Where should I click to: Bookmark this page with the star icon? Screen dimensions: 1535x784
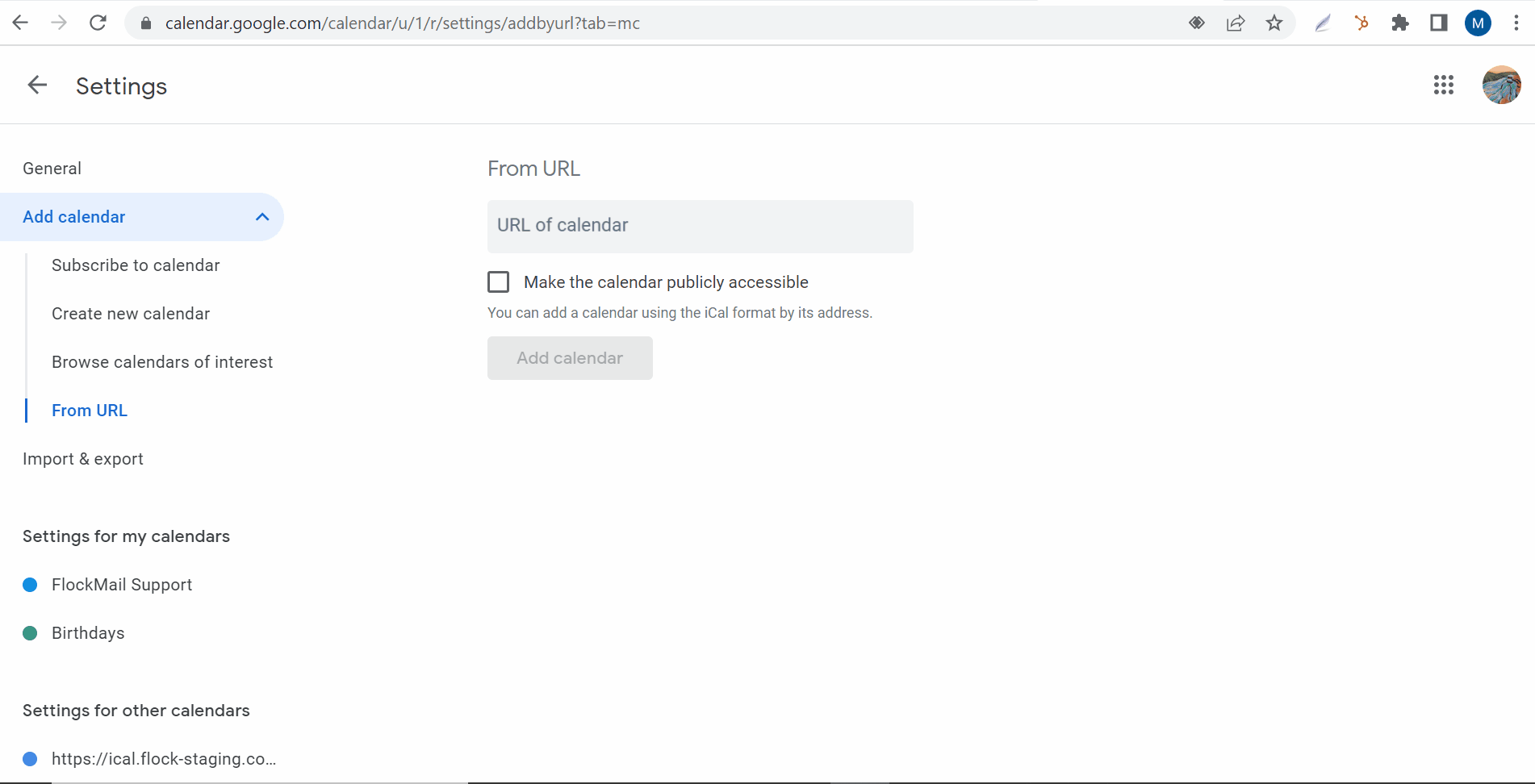click(1274, 23)
